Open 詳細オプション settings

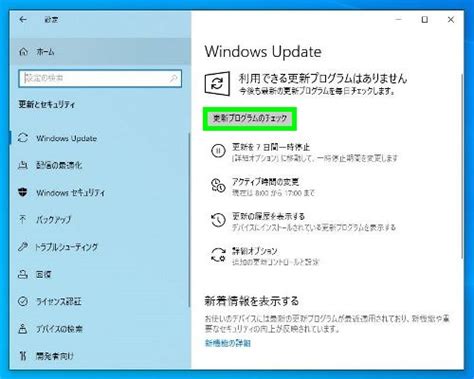point(255,251)
